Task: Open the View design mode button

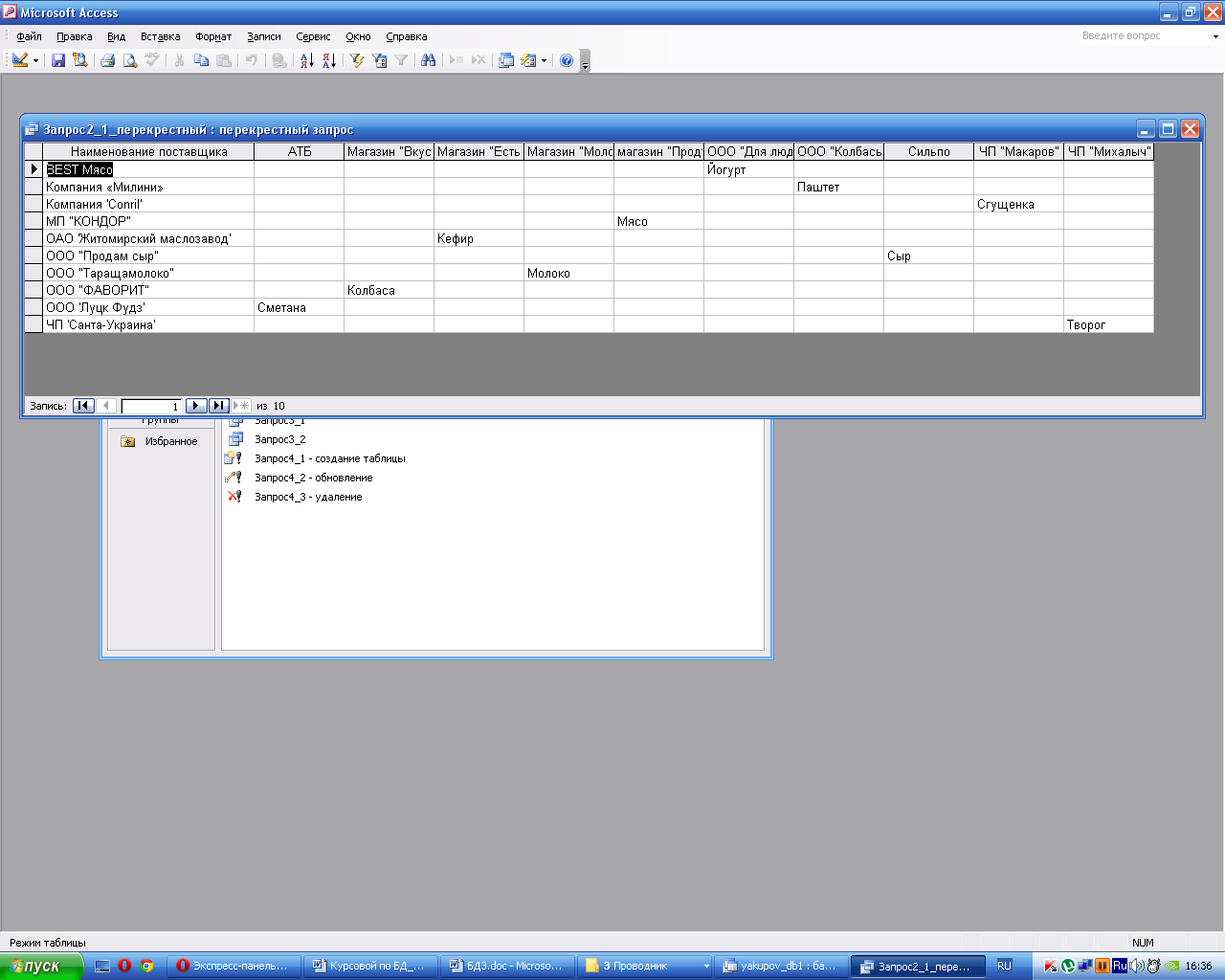Action: coord(20,60)
